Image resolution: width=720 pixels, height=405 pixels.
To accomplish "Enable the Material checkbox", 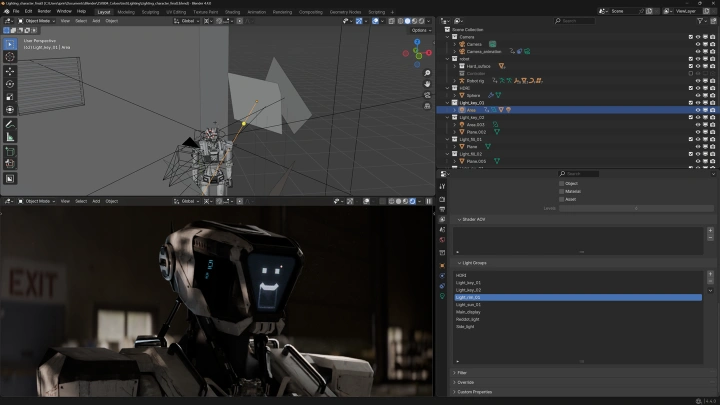I will click(x=562, y=191).
